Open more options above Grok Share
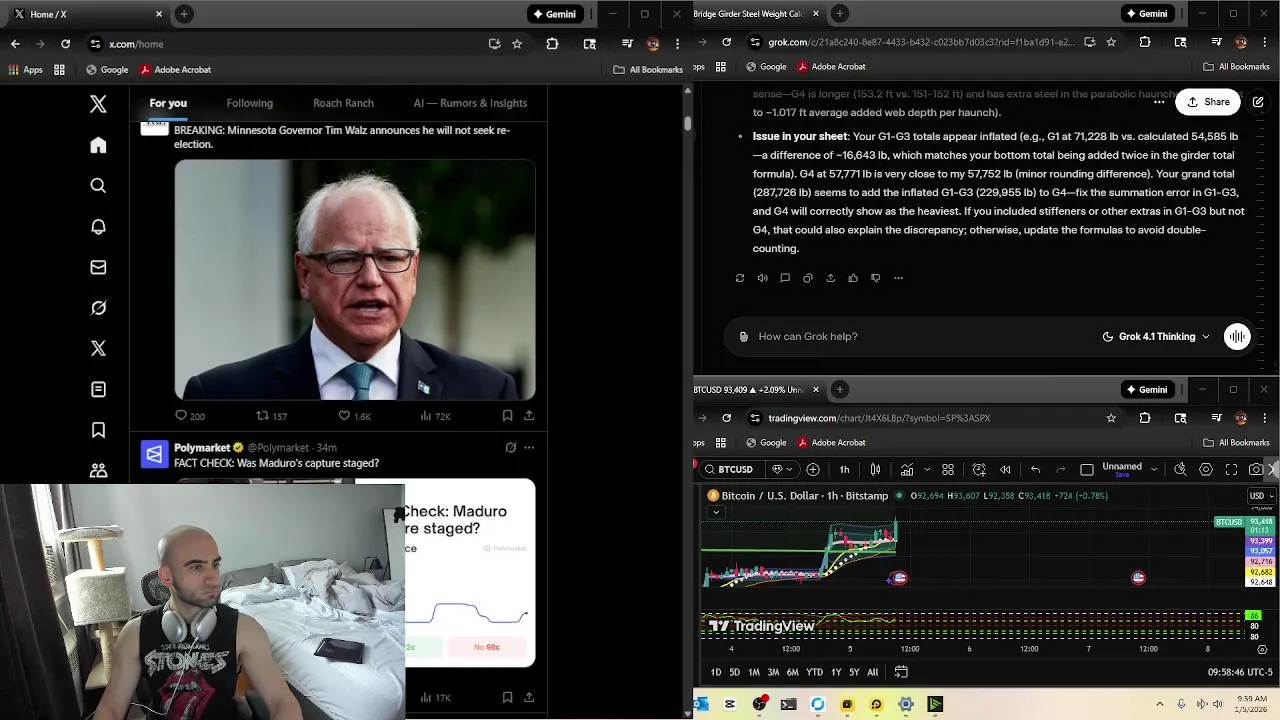 (x=1159, y=102)
